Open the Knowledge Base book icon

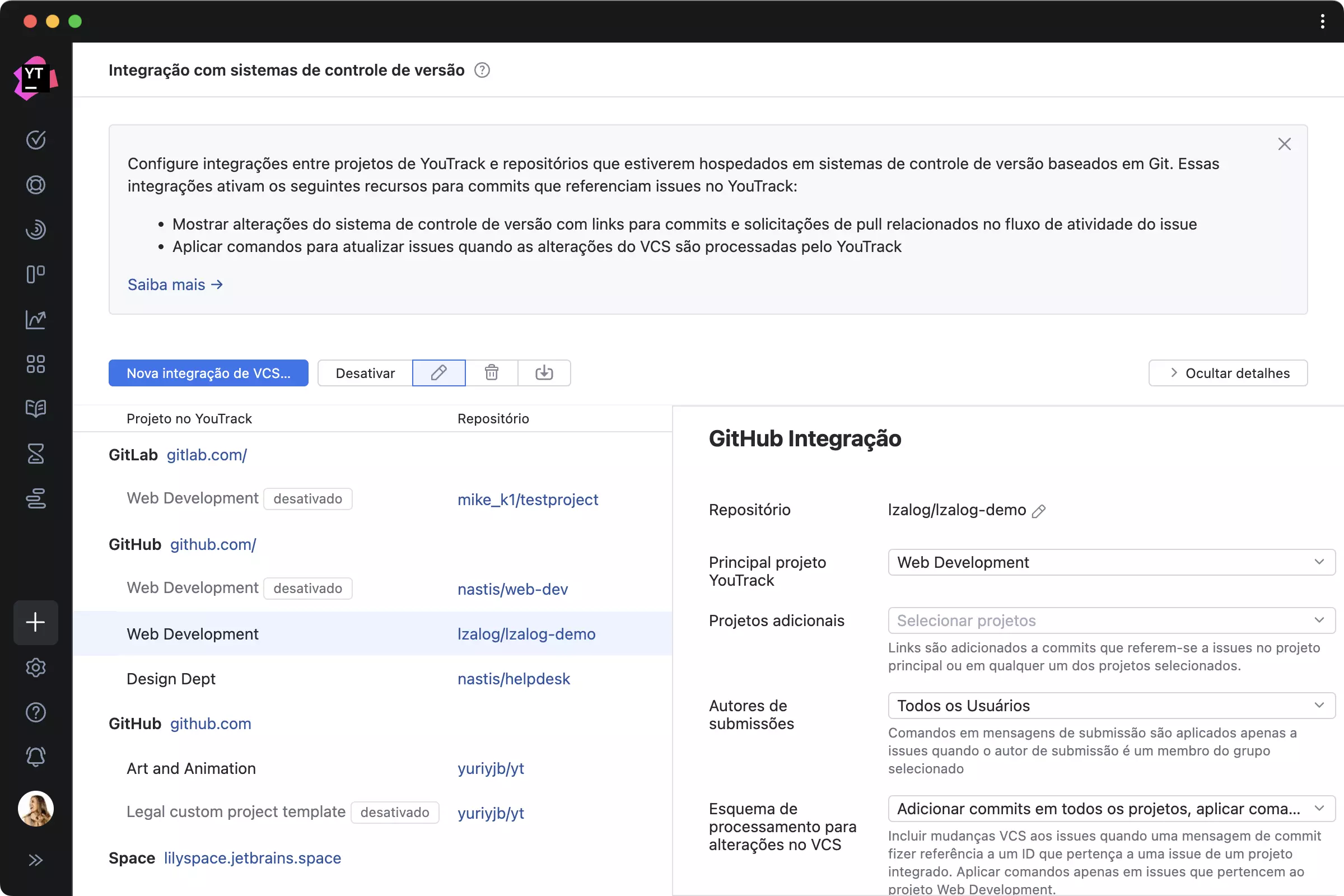point(35,409)
